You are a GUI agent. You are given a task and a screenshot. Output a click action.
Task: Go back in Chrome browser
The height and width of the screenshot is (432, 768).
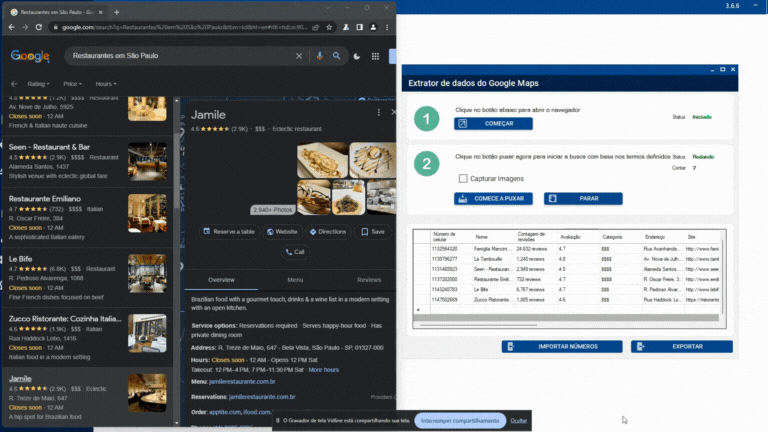[12, 27]
